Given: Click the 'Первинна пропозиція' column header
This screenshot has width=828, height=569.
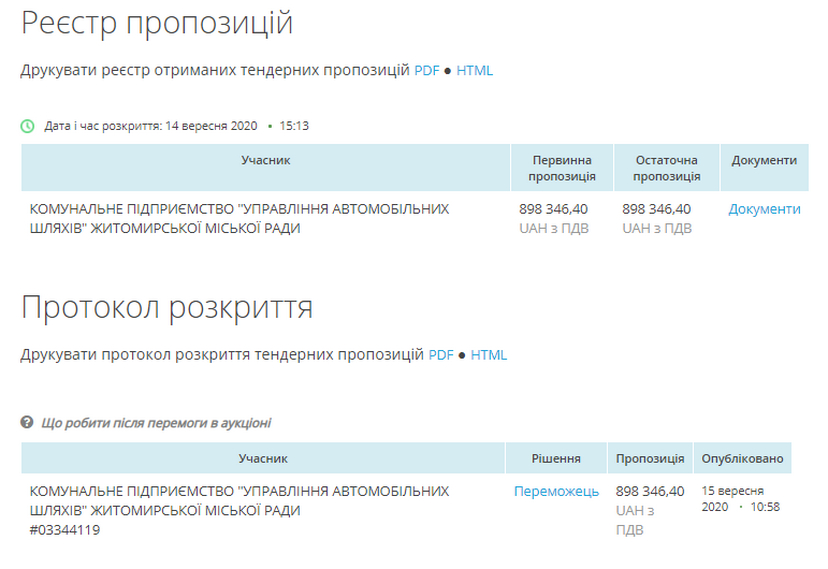Looking at the screenshot, I should (x=562, y=168).
